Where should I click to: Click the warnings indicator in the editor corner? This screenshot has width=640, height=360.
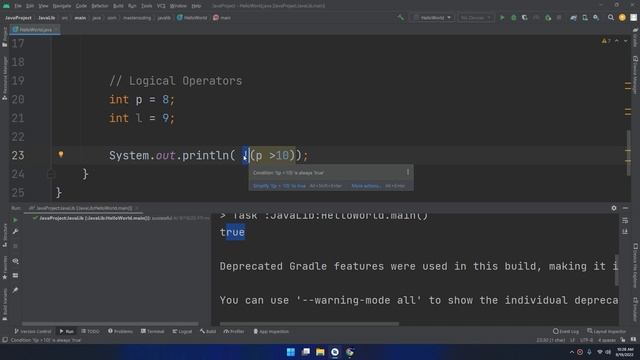606,41
